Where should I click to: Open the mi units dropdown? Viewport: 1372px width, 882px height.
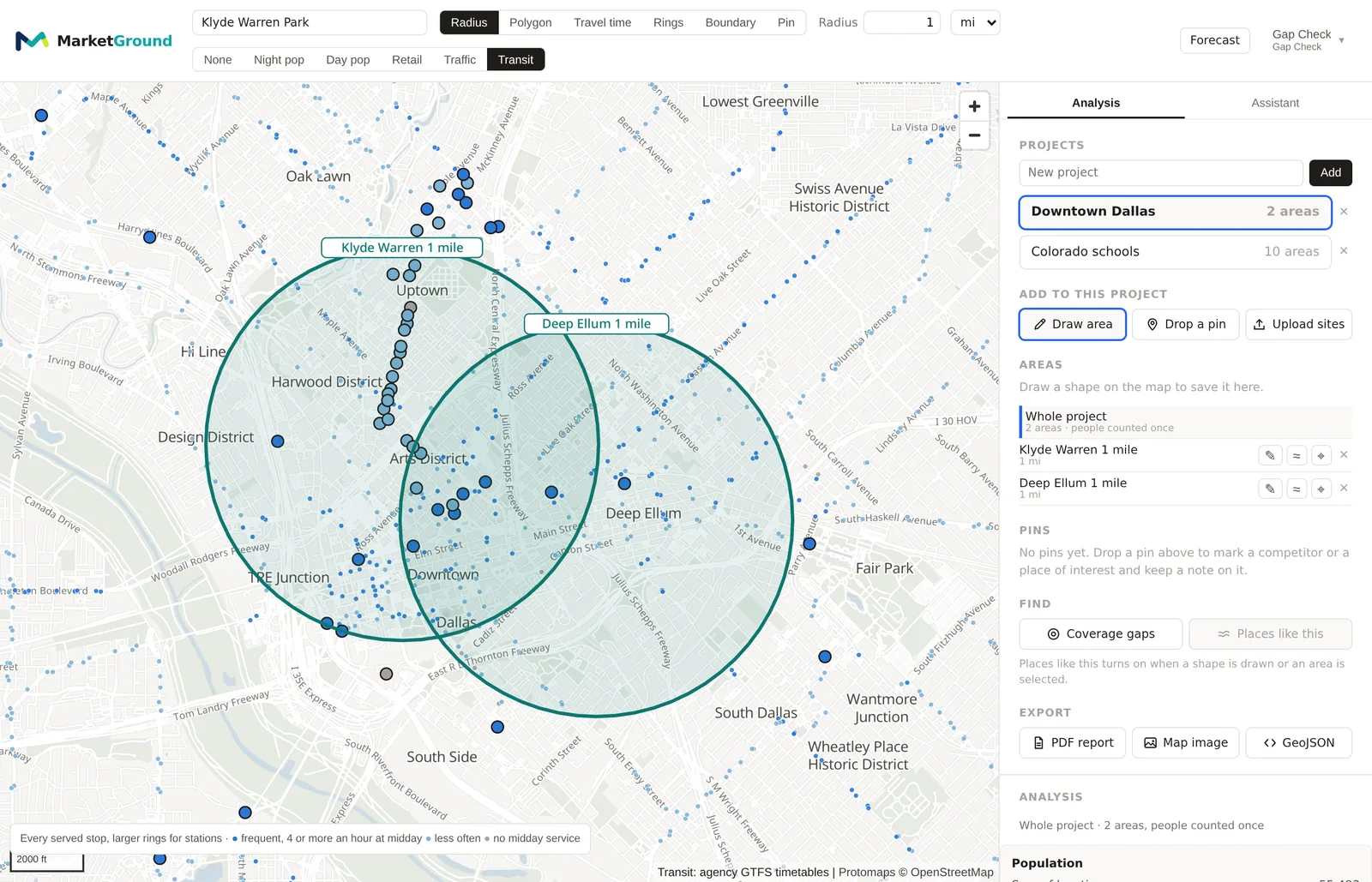pyautogui.click(x=976, y=22)
